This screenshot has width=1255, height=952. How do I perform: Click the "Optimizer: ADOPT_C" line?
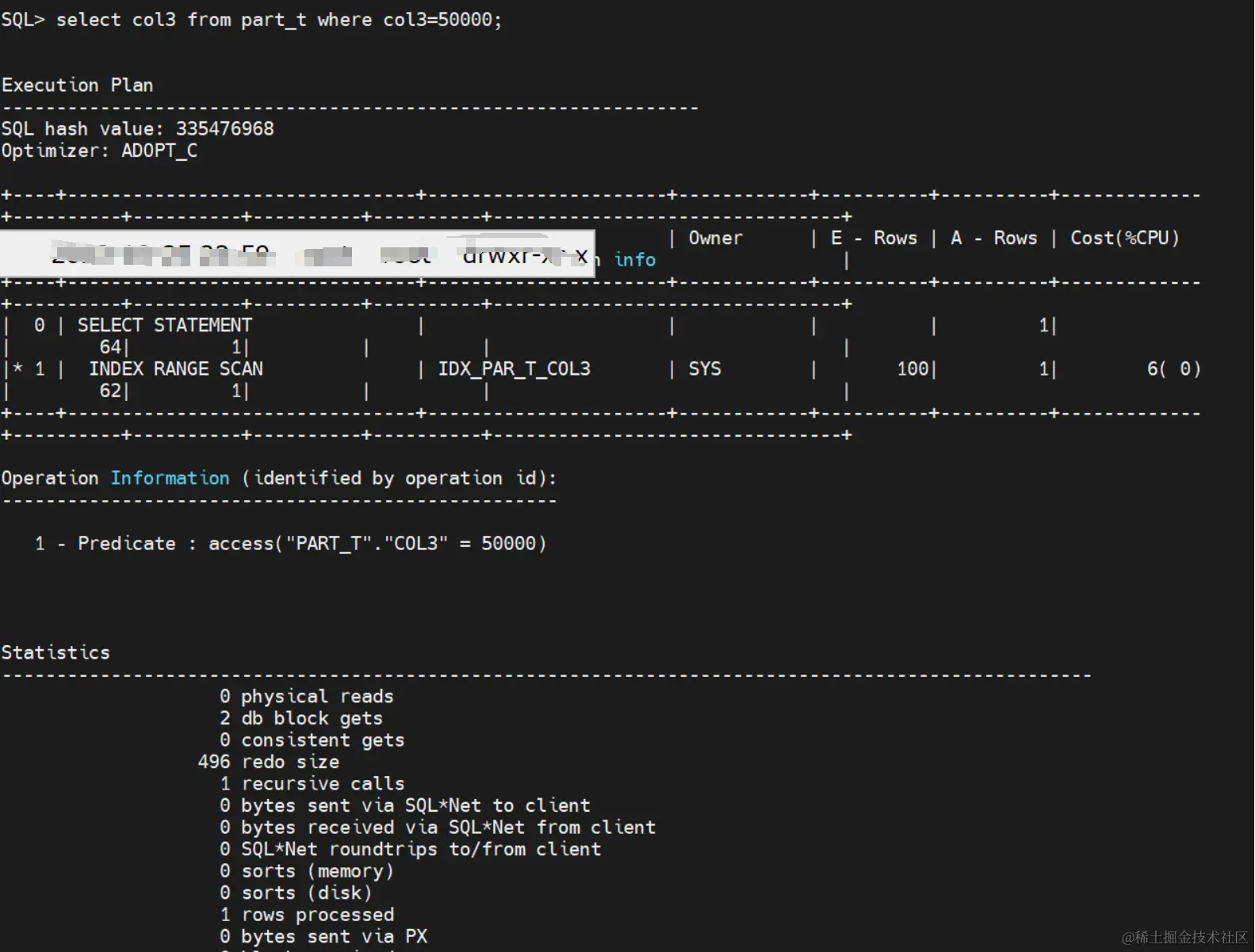pyautogui.click(x=99, y=151)
